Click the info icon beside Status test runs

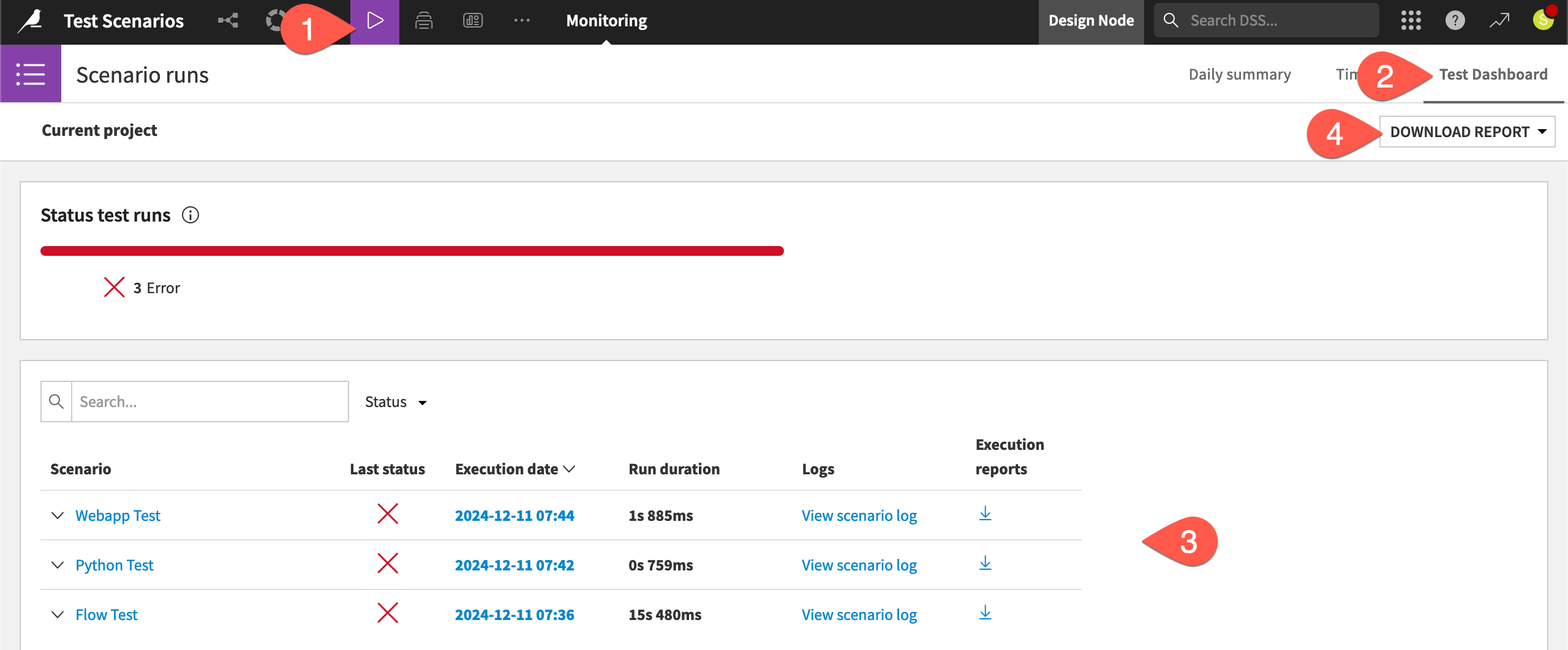(192, 215)
